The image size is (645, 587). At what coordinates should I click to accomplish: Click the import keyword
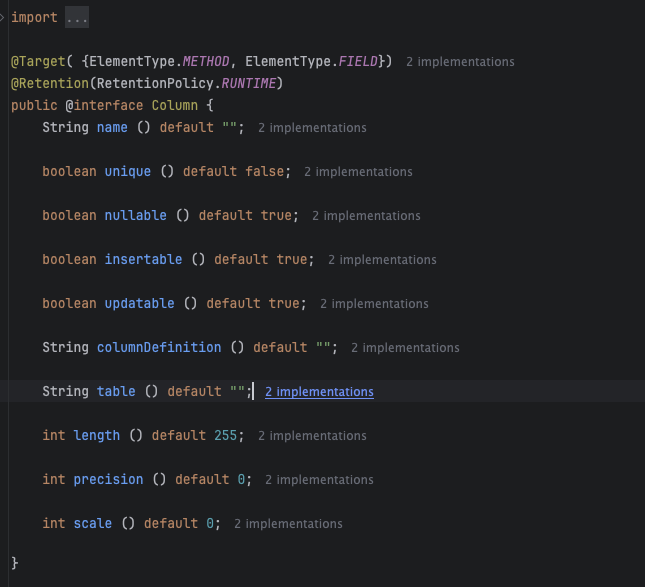click(x=34, y=18)
